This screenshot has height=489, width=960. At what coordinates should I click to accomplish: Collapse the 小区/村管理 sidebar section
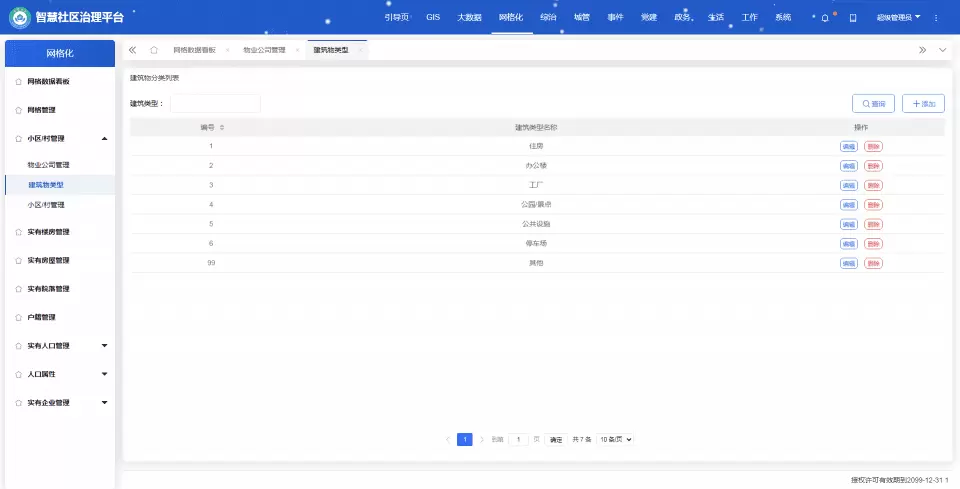tap(105, 139)
